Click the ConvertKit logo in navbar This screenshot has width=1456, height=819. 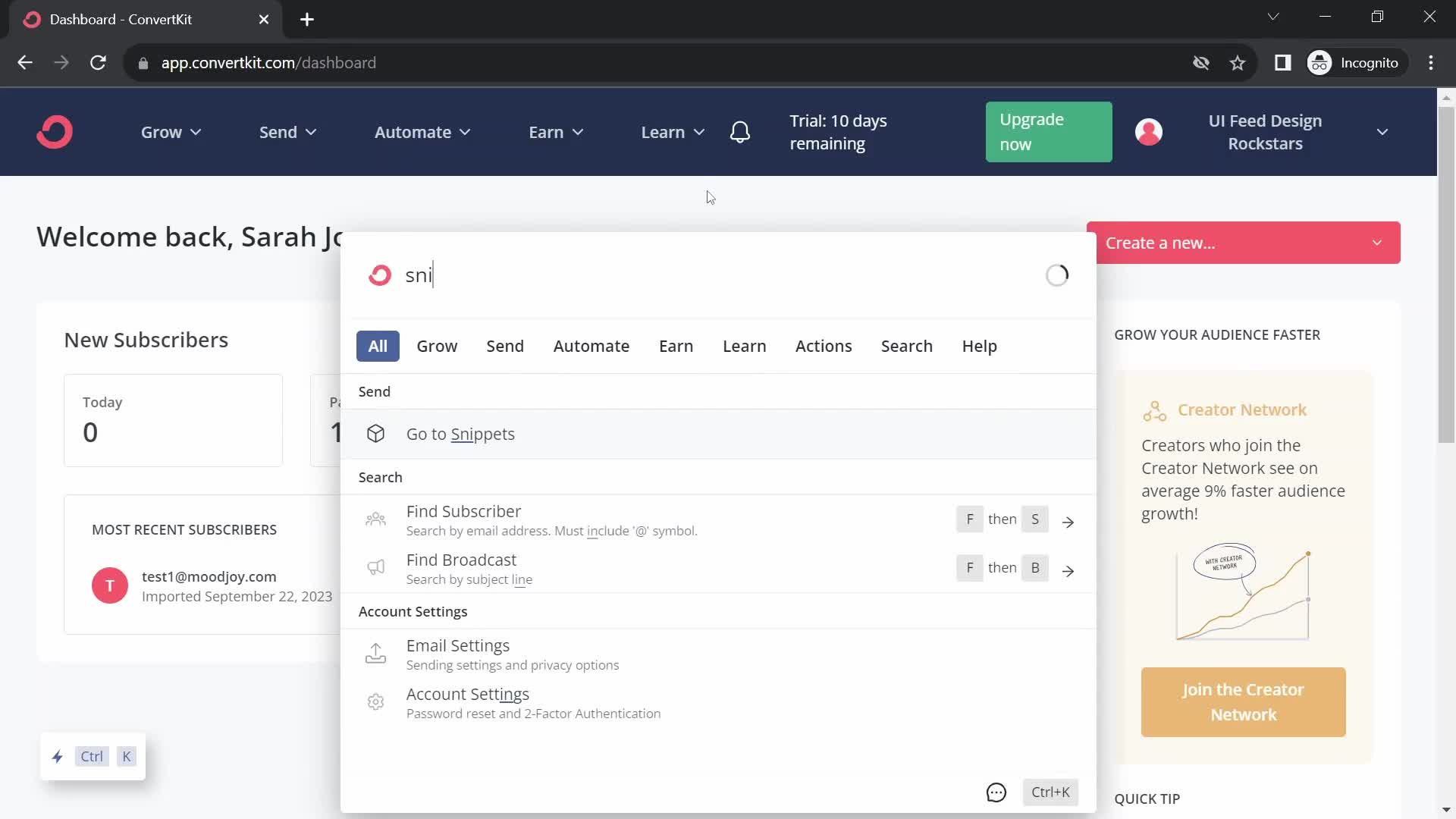[55, 132]
